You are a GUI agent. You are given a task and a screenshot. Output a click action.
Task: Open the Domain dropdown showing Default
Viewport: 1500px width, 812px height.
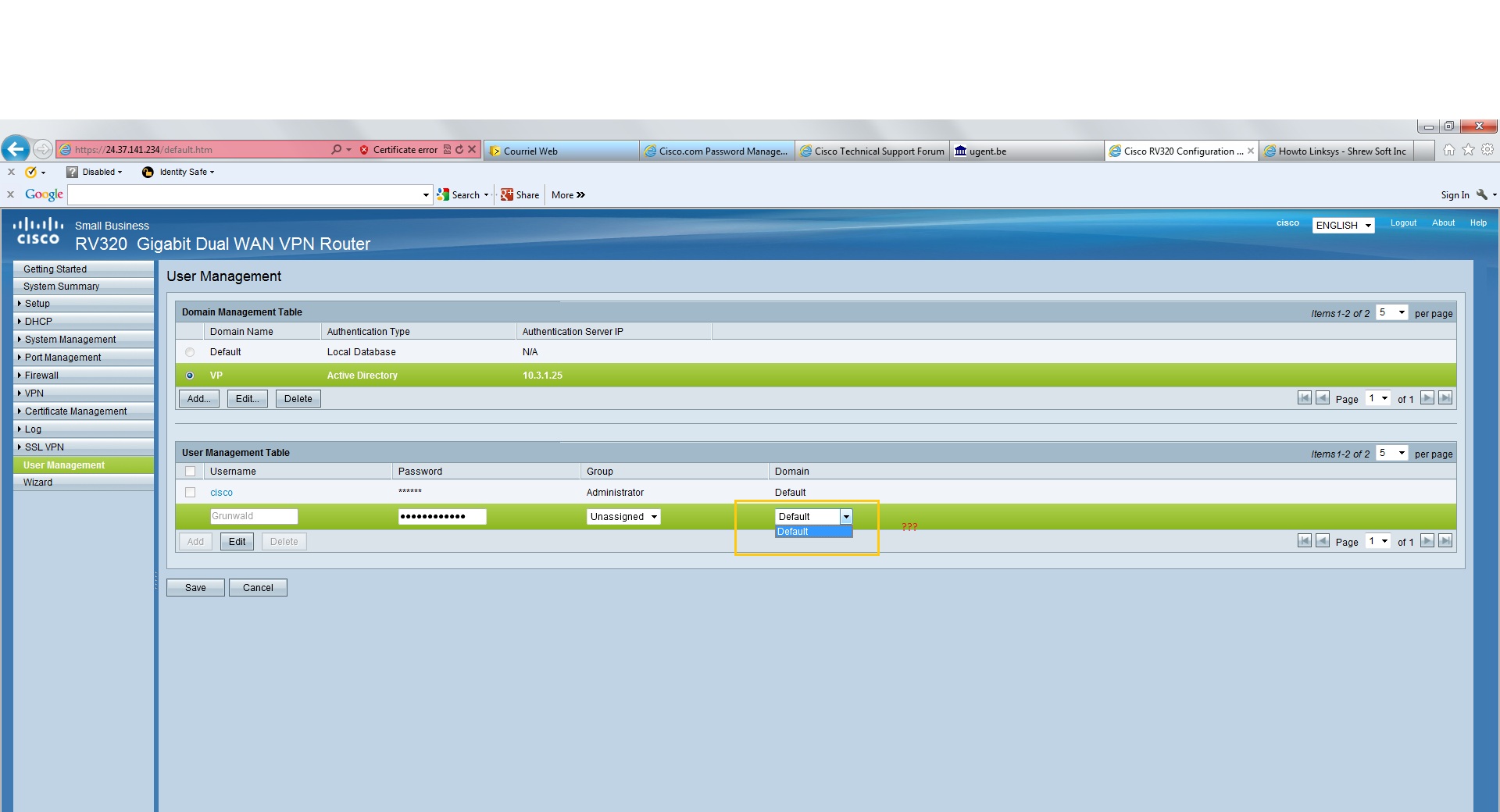(x=813, y=517)
